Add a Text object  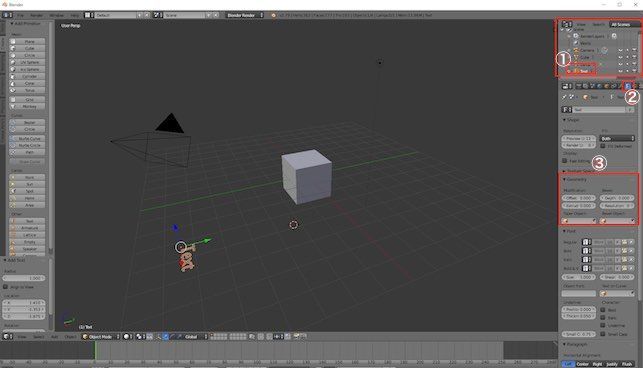click(x=27, y=221)
